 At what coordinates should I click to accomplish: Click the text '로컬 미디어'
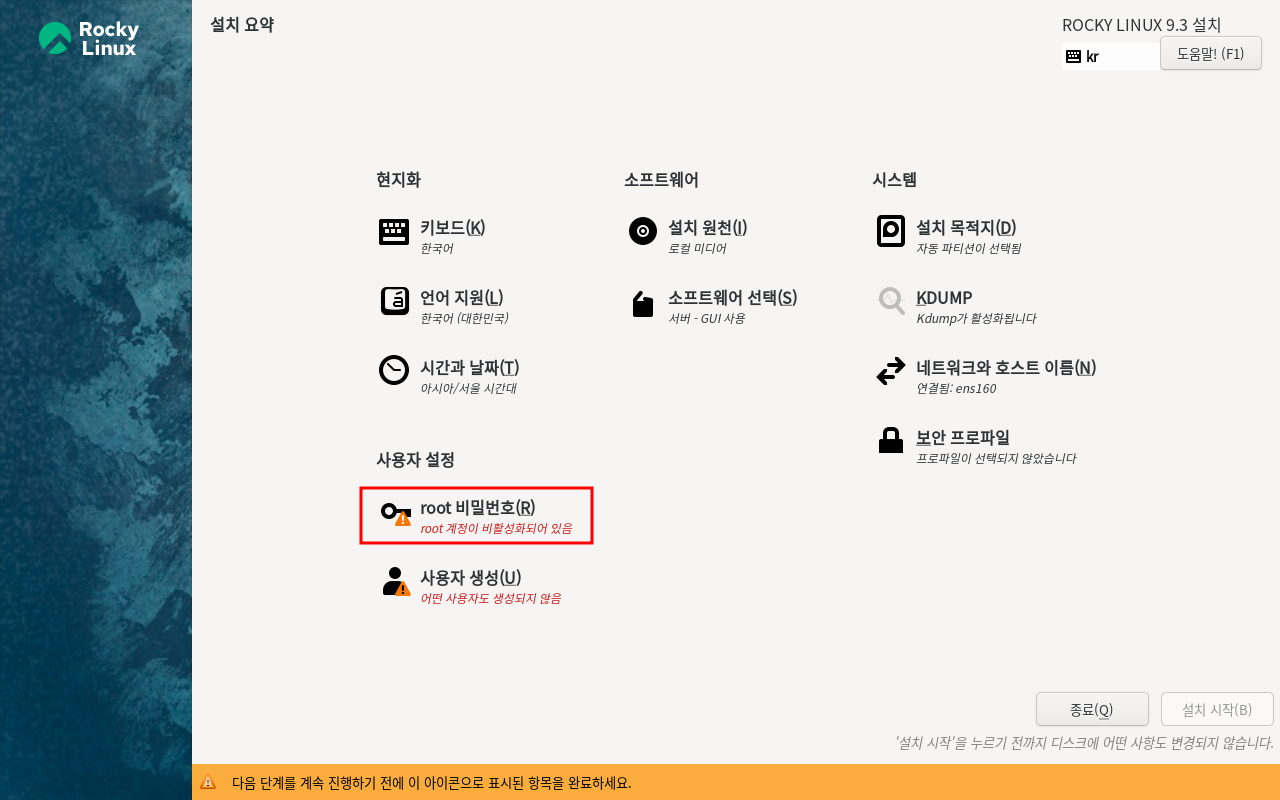click(x=697, y=248)
